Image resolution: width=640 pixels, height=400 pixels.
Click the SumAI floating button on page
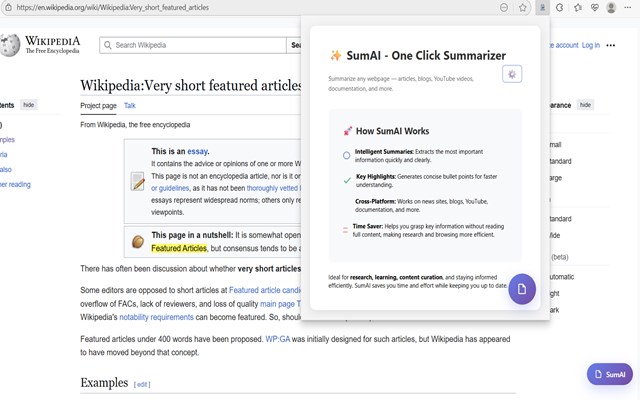click(609, 374)
